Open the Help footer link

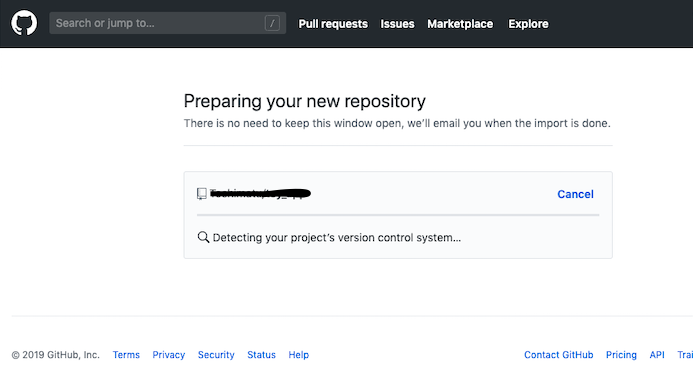pos(298,355)
